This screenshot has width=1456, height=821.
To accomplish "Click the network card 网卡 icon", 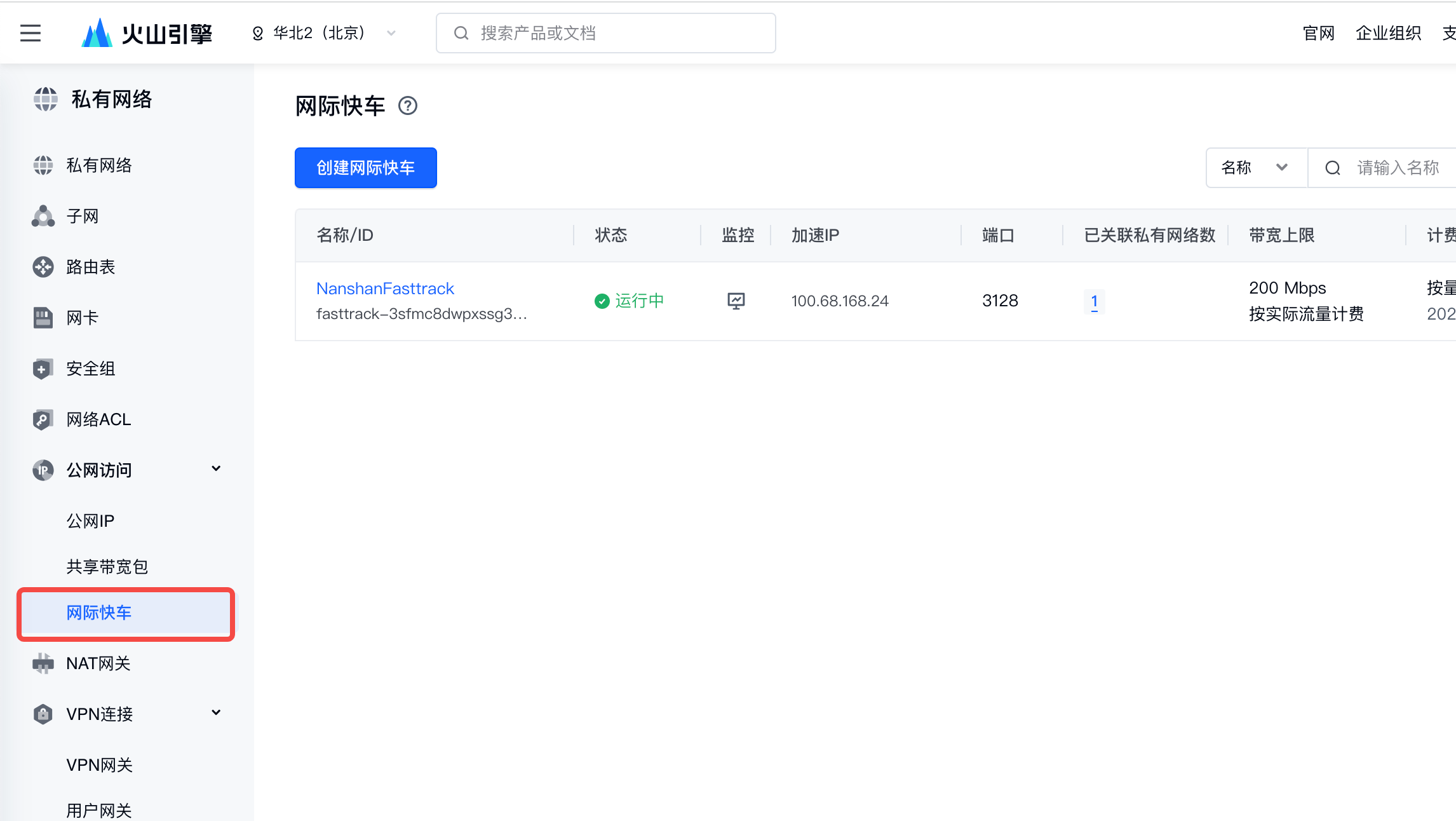I will click(x=43, y=318).
